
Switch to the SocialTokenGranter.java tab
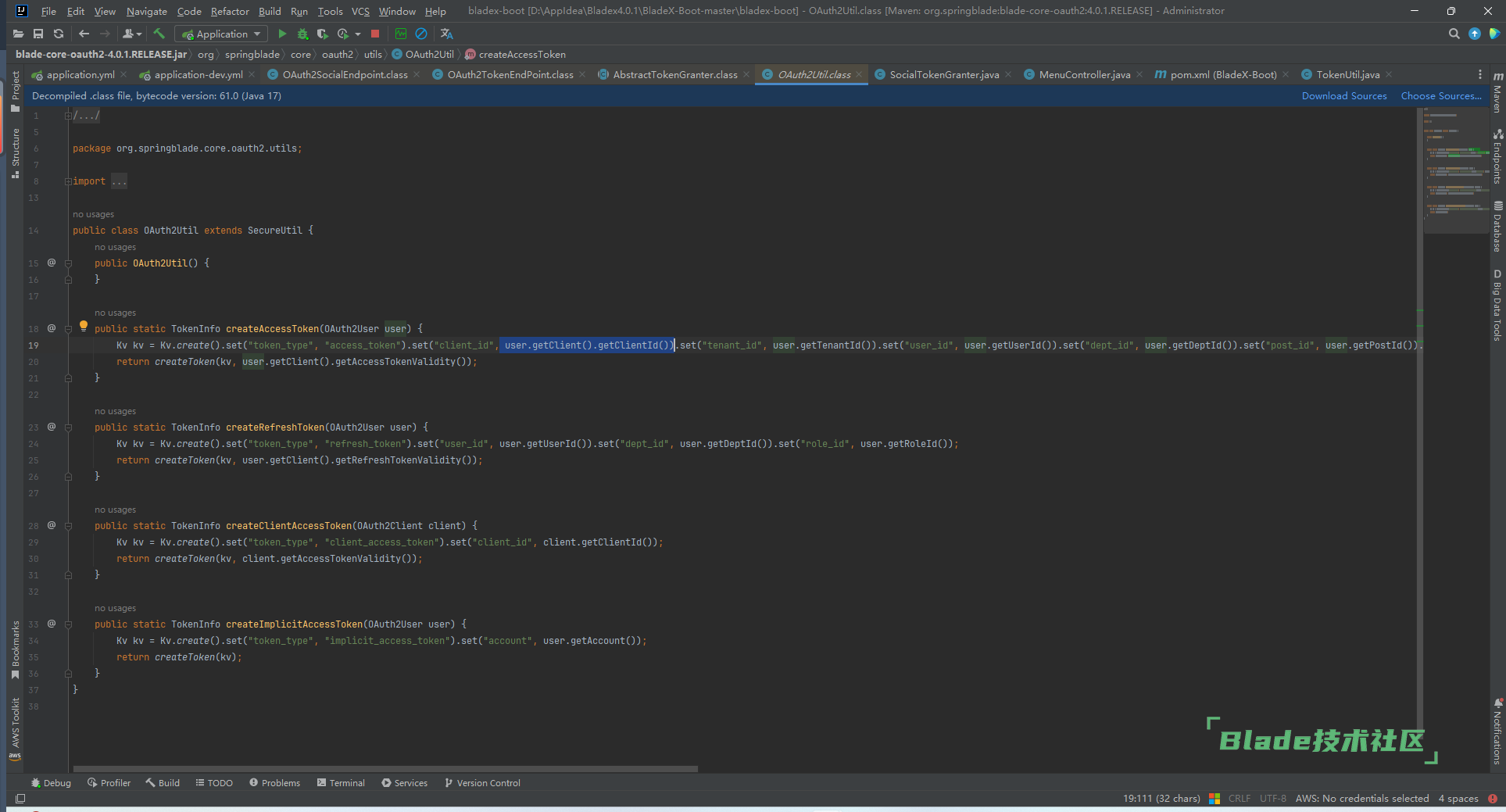944,74
